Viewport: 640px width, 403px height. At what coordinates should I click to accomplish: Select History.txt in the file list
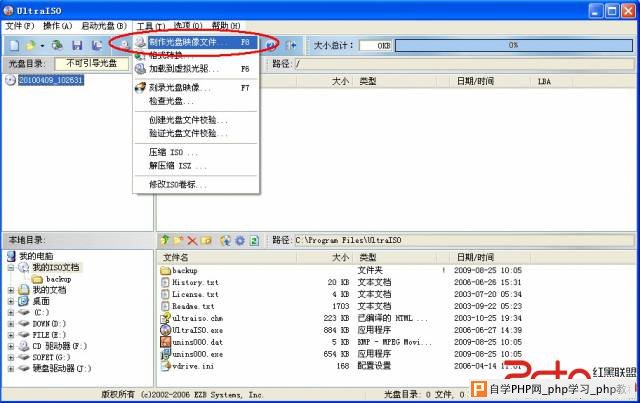(x=195, y=282)
